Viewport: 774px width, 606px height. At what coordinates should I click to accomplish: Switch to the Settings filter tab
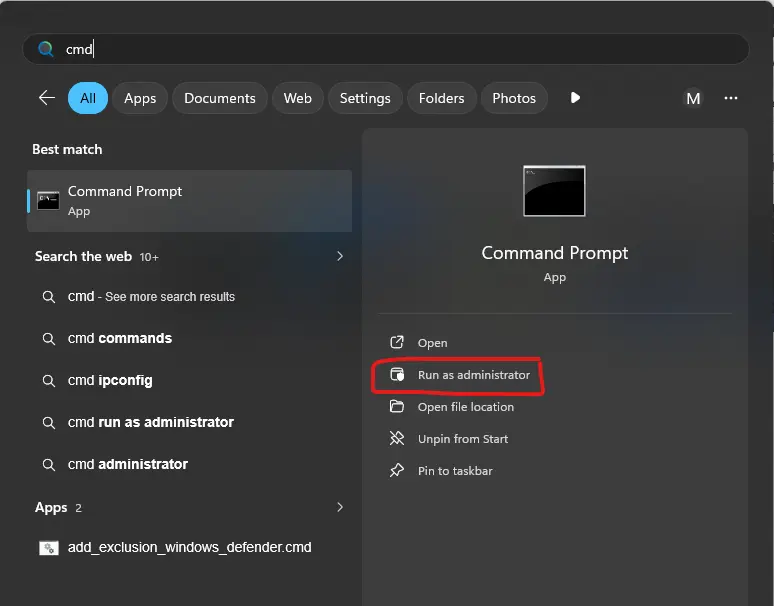365,98
